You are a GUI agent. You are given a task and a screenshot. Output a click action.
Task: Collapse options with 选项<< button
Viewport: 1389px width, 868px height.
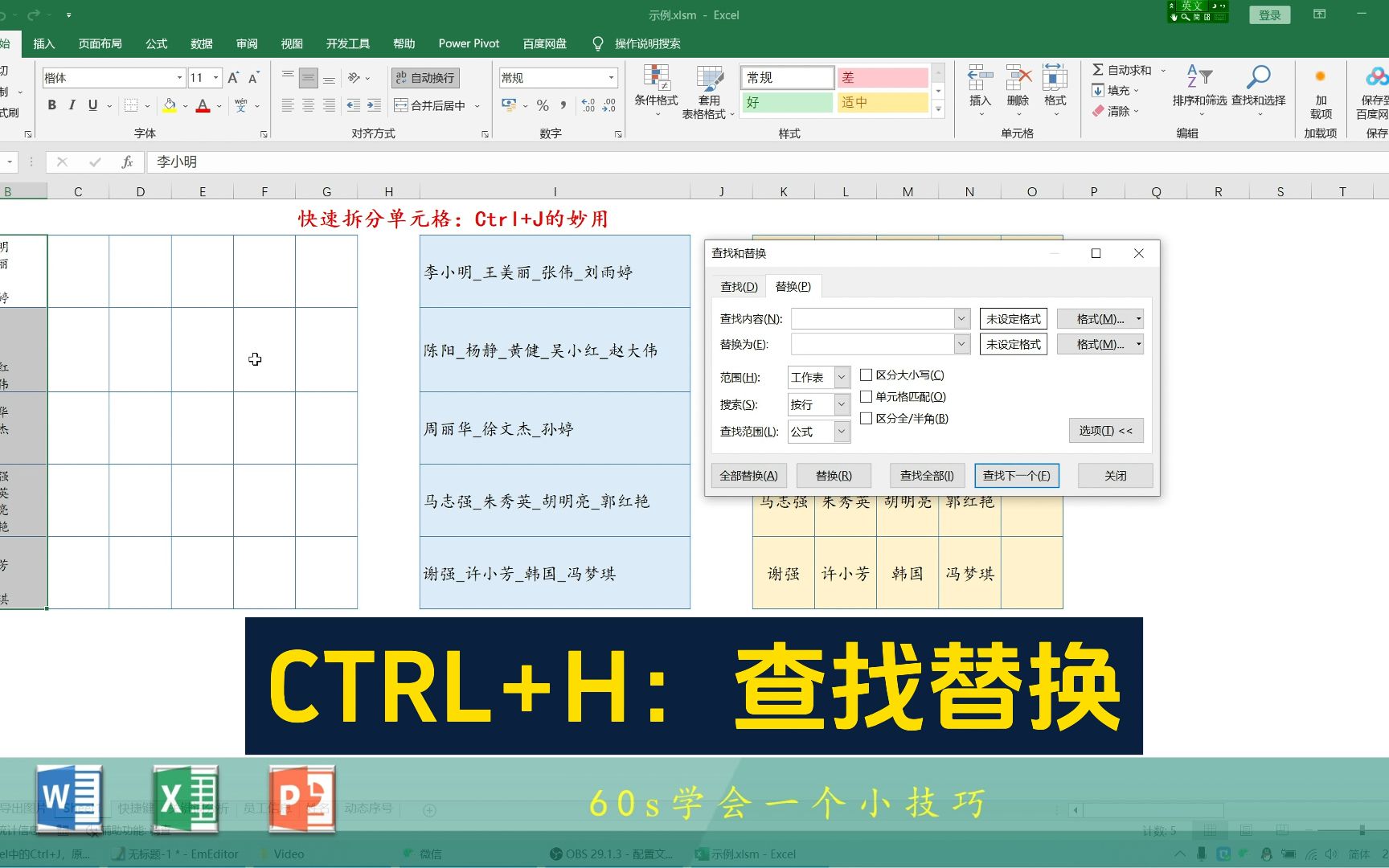pos(1106,431)
